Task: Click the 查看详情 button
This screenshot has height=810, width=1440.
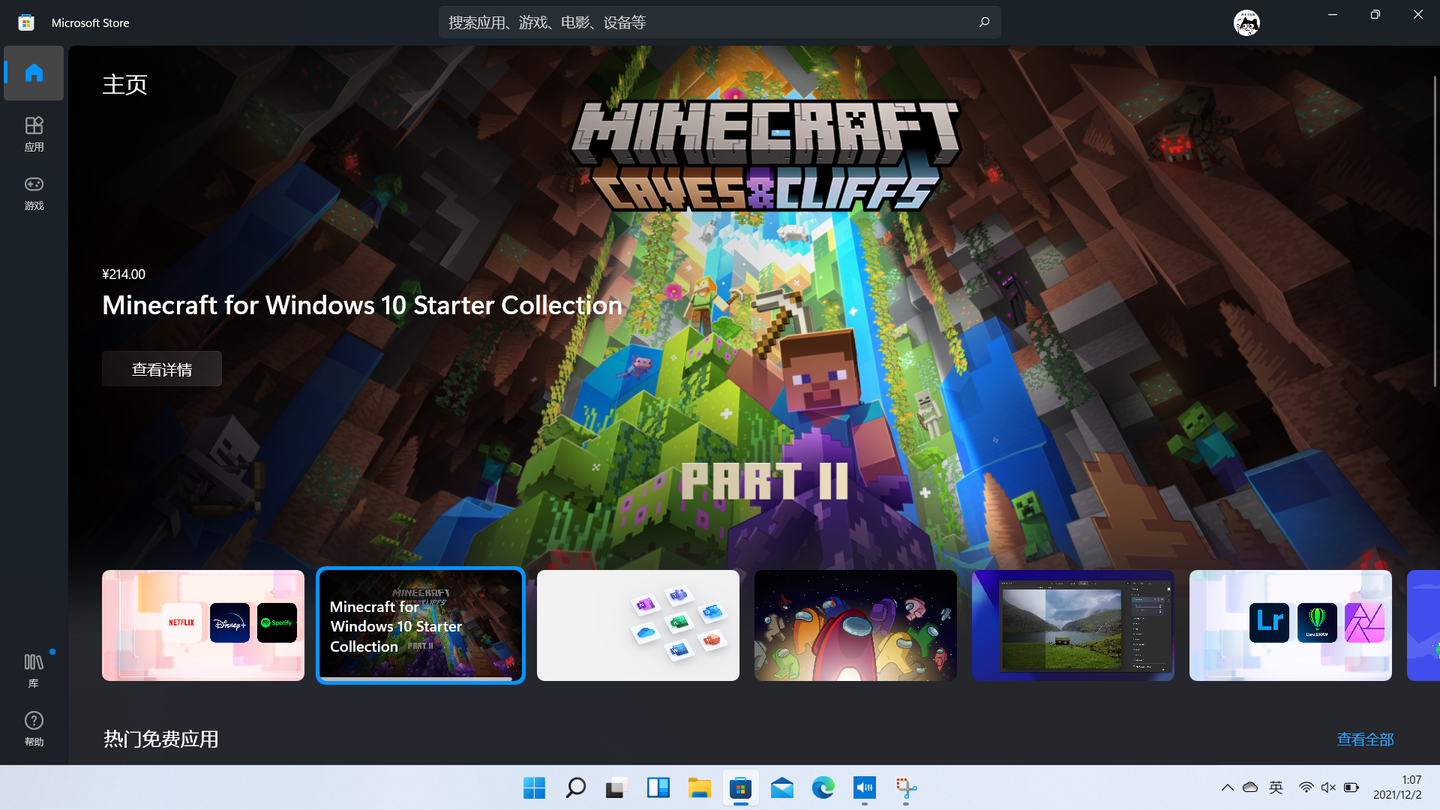Action: pyautogui.click(x=162, y=369)
